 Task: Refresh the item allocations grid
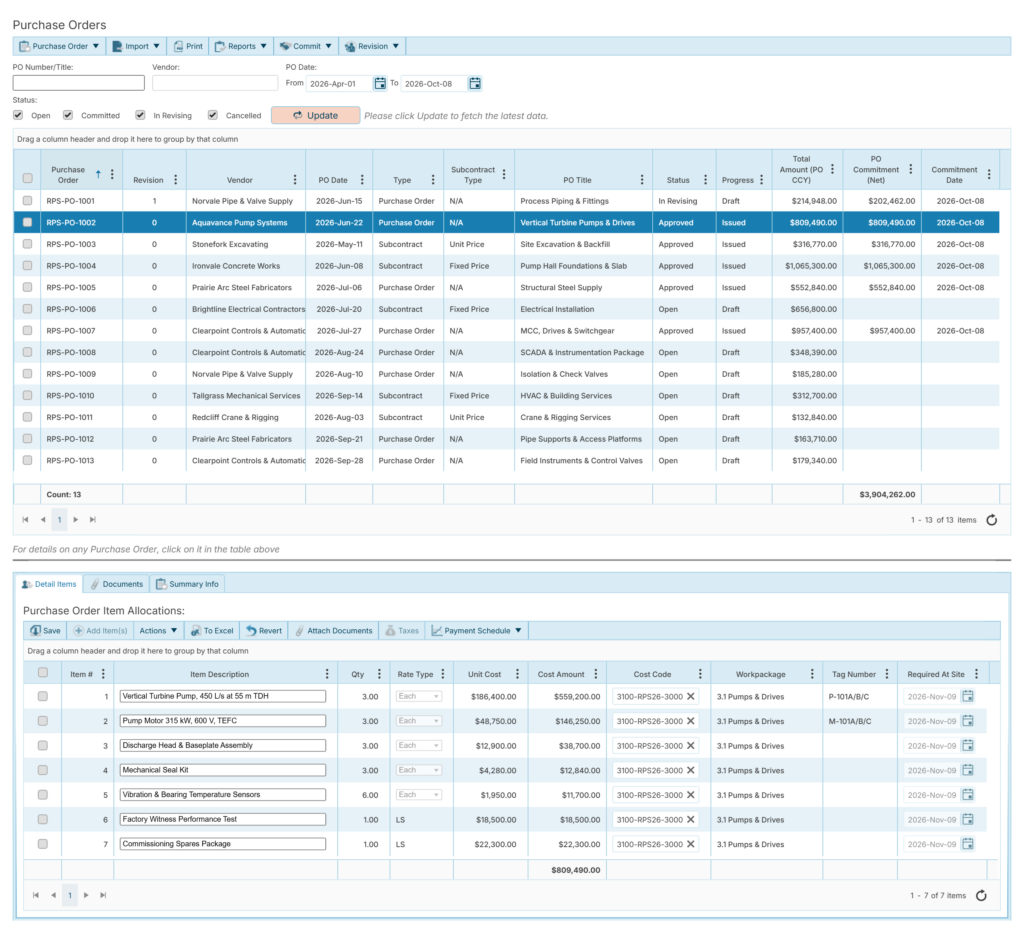981,895
